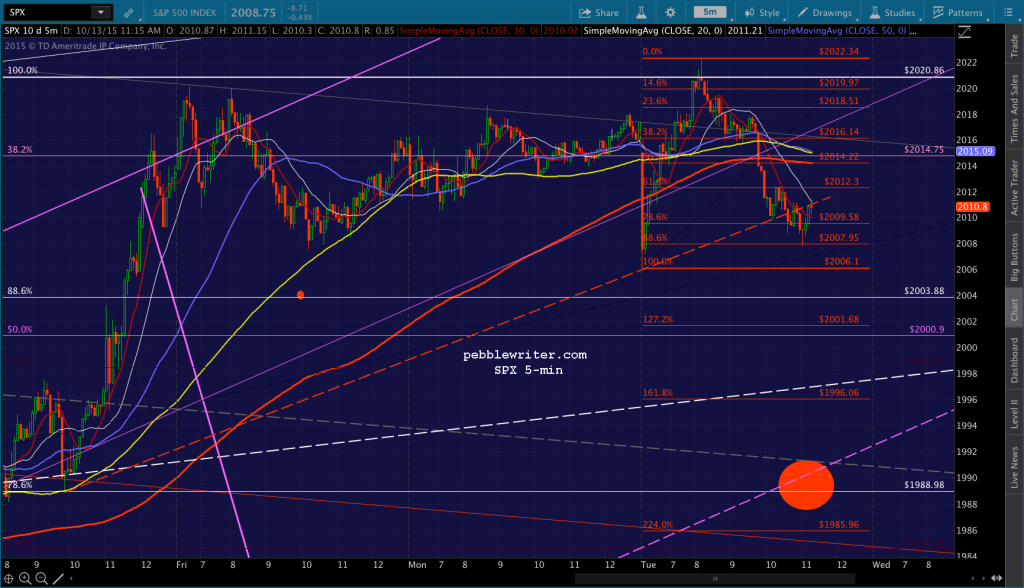Open the SPX symbol dropdown arrow
This screenshot has height=588, width=1024.
pos(101,12)
